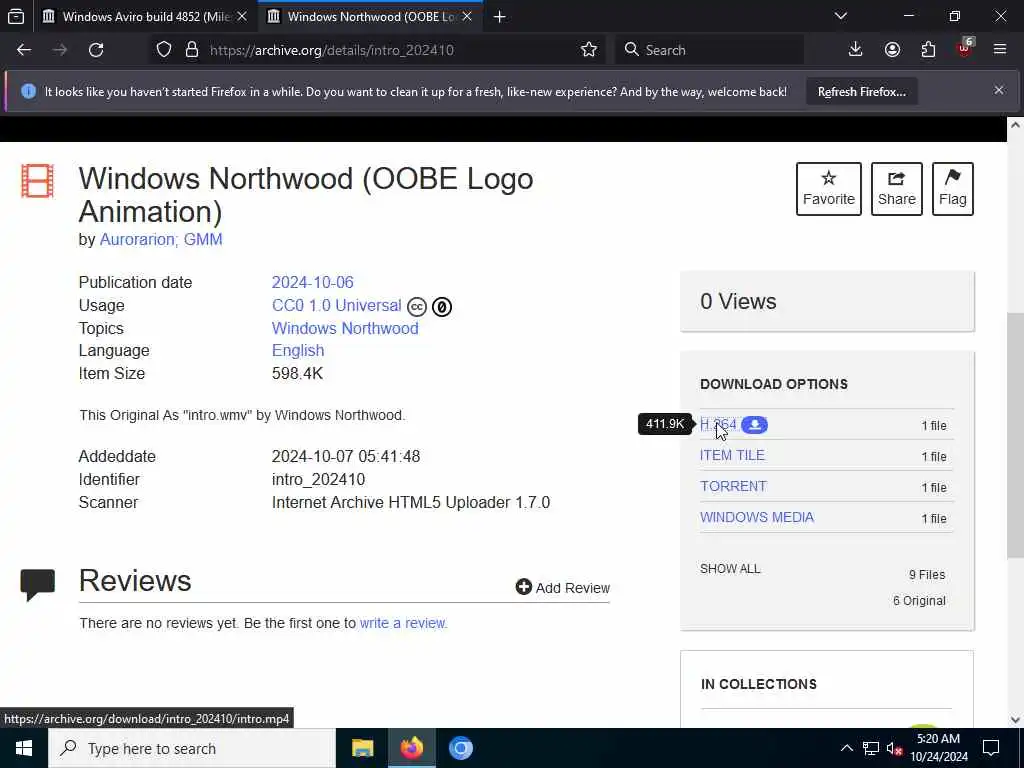Open File Explorer from the taskbar
Viewport: 1024px width, 768px height.
point(362,748)
